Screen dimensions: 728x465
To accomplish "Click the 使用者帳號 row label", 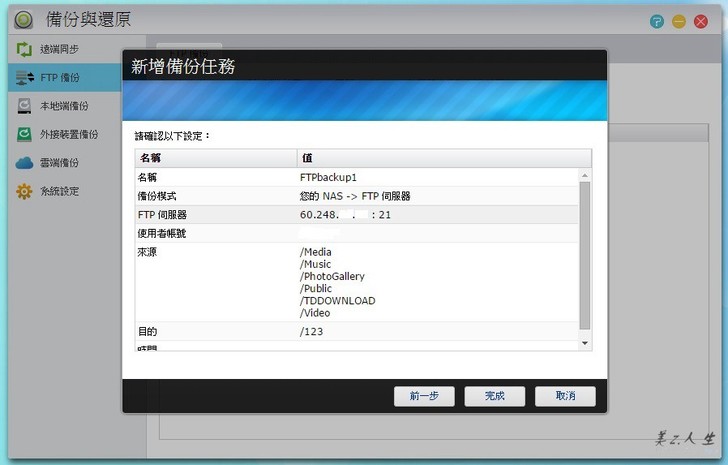I will tap(162, 233).
